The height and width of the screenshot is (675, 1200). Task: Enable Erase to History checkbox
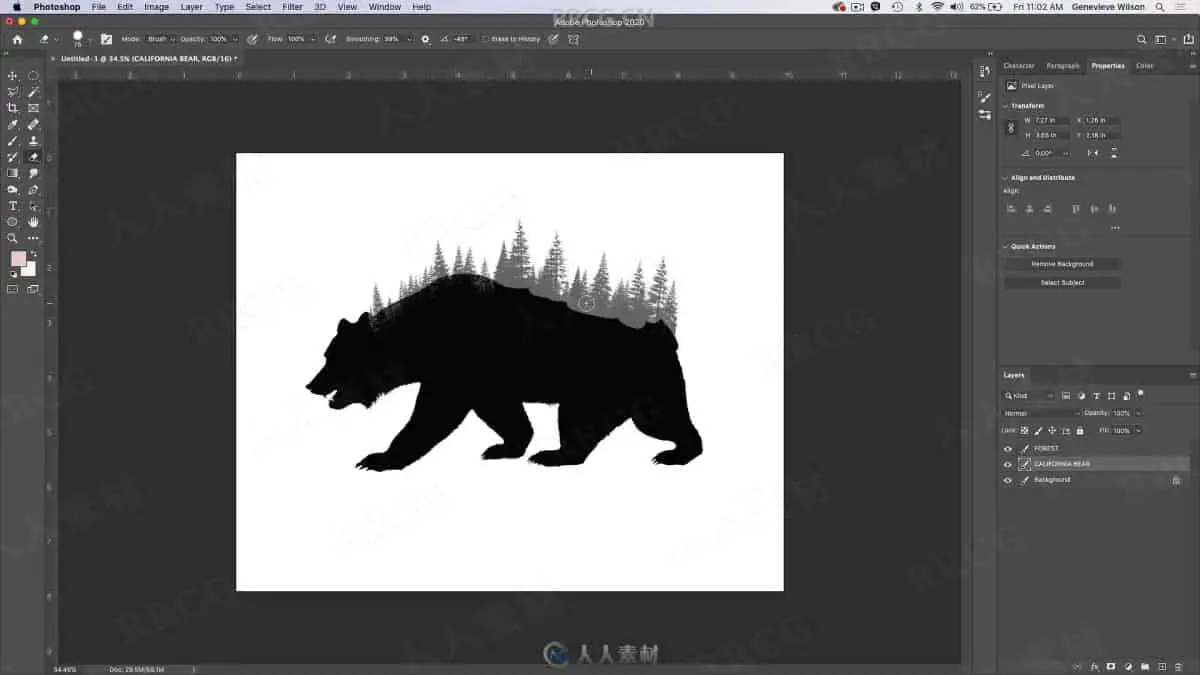[486, 39]
